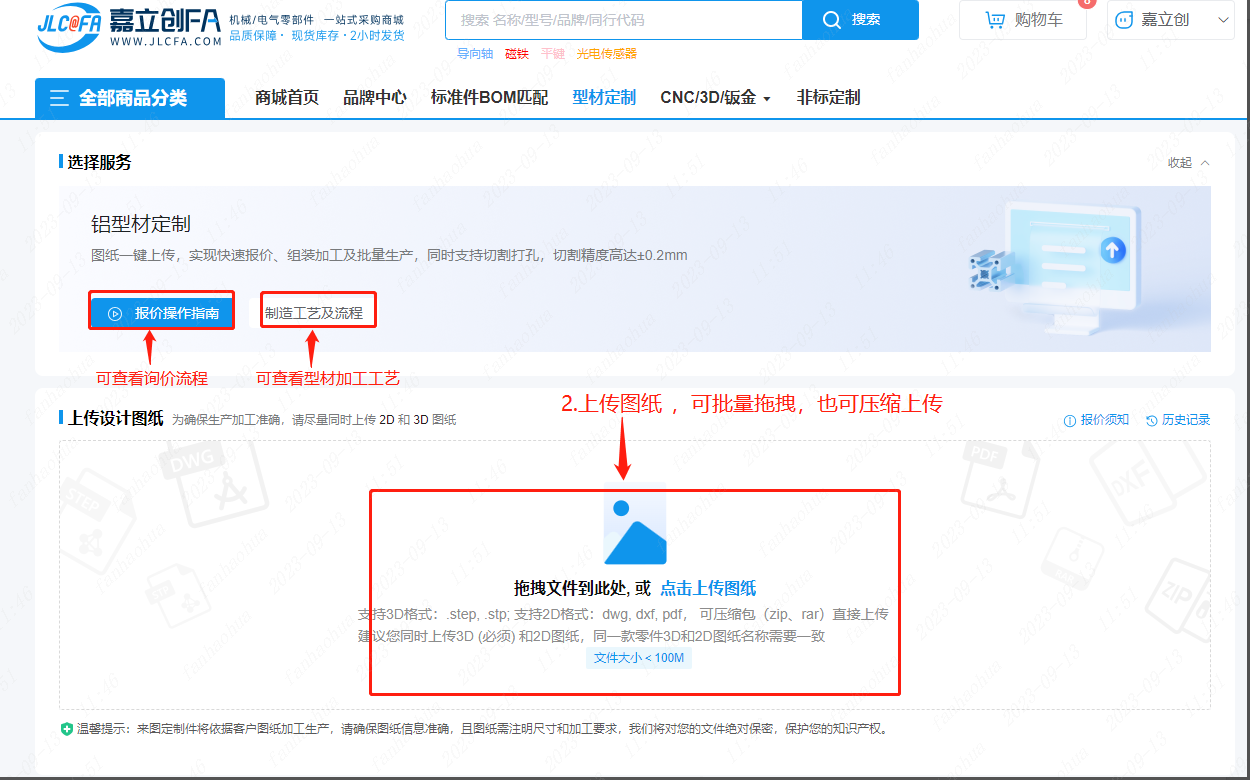Focus the product search input field
Screen dimensions: 1250x780
coord(625,20)
